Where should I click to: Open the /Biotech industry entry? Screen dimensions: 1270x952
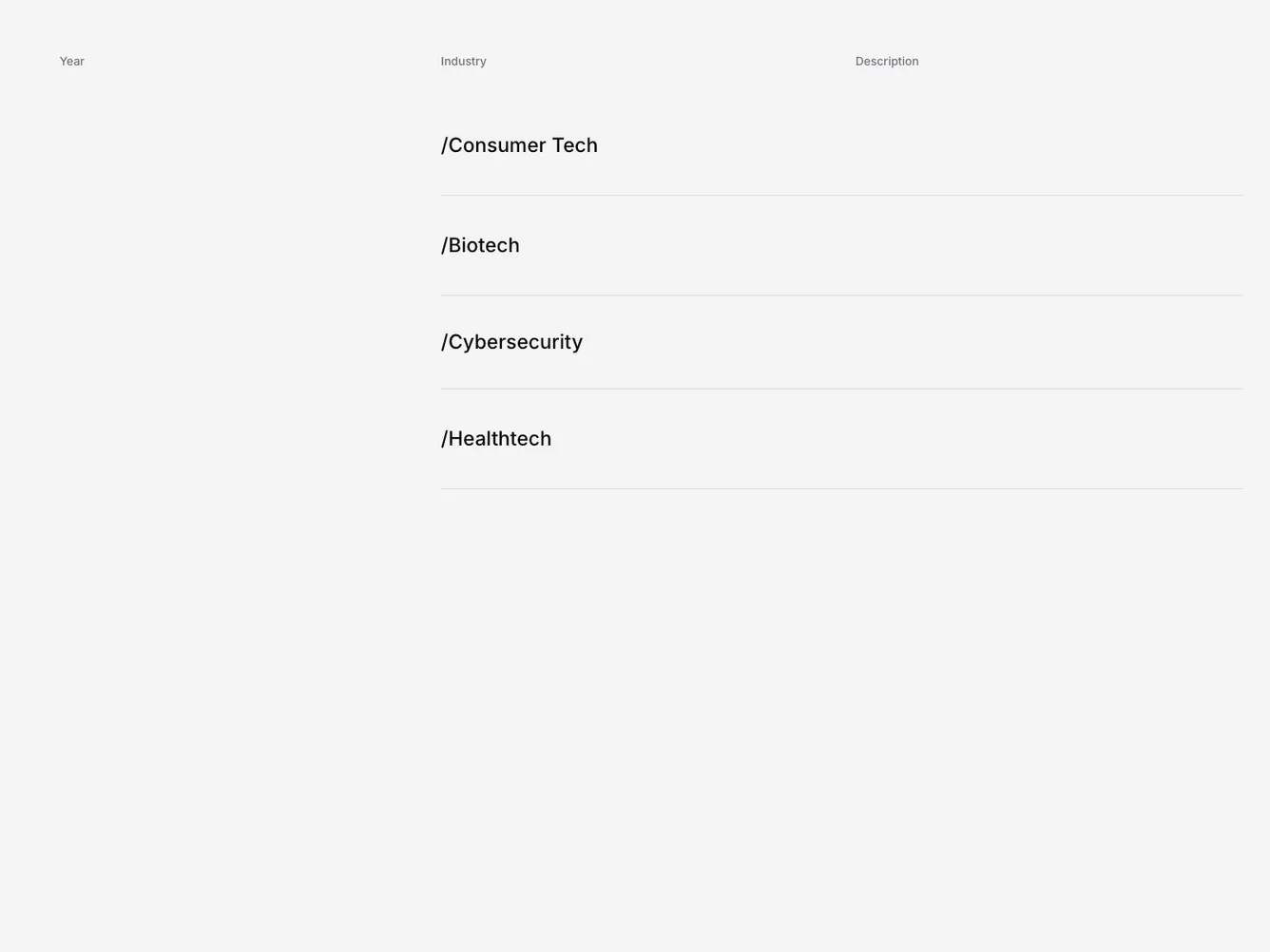point(480,245)
